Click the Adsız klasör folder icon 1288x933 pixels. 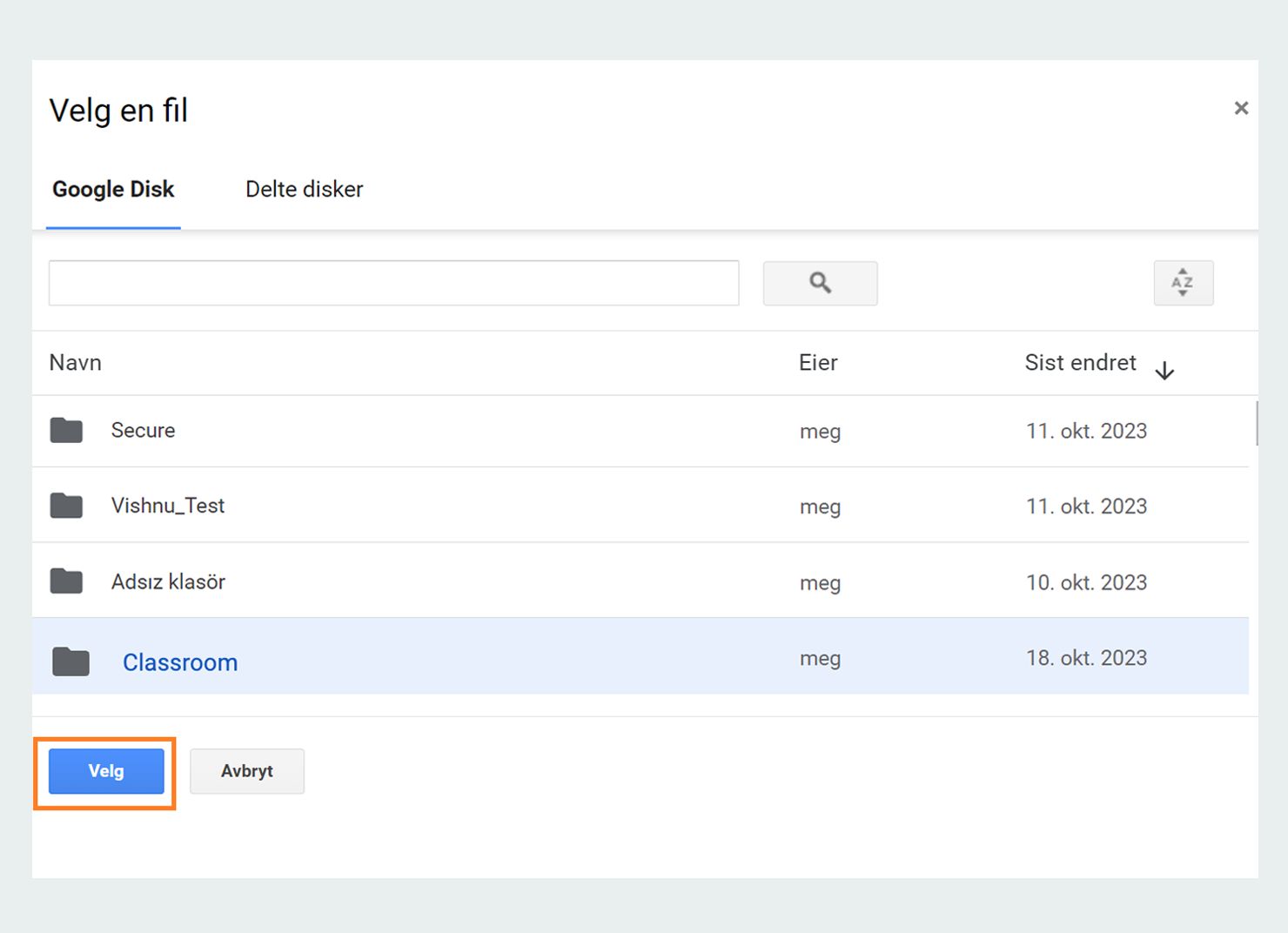click(x=66, y=581)
